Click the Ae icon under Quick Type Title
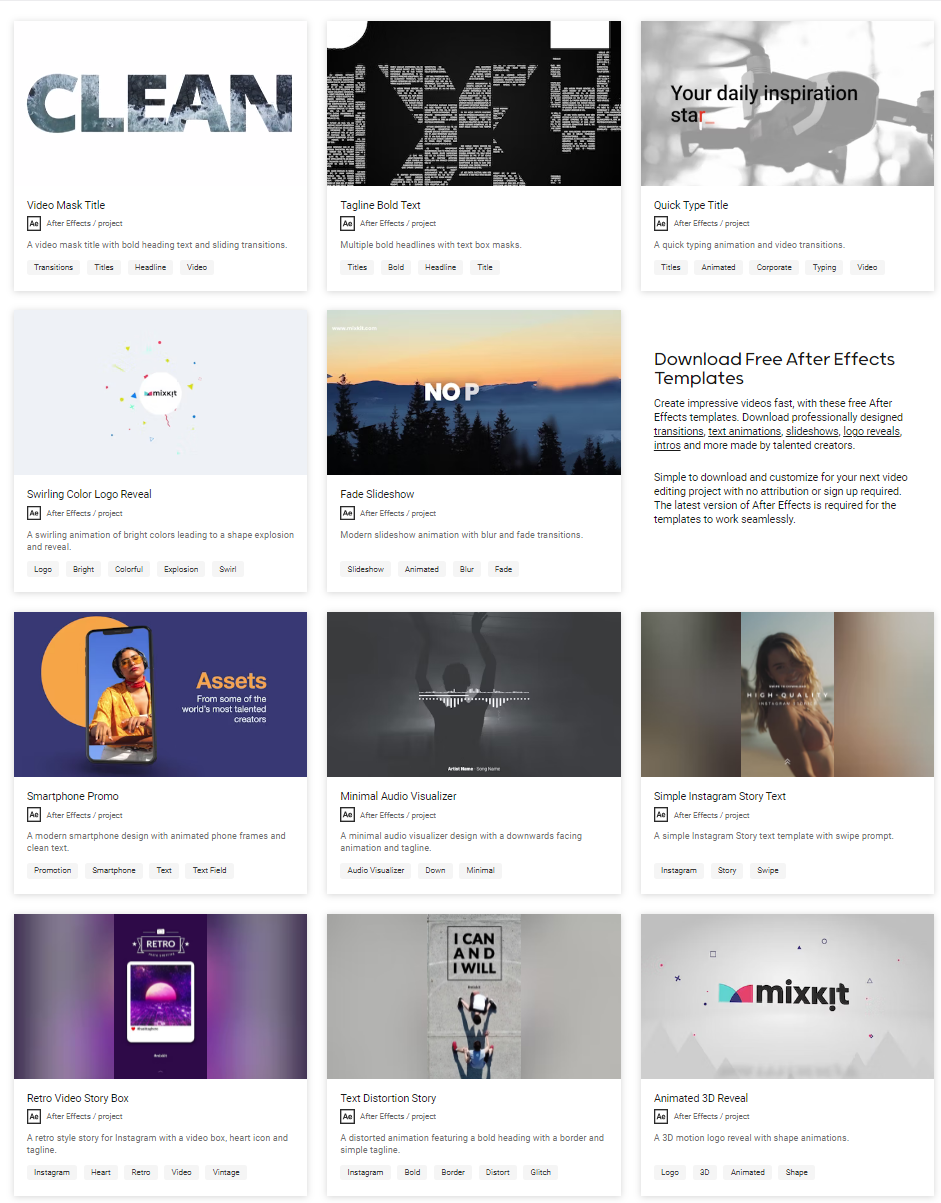Image resolution: width=941 pixels, height=1203 pixels. point(661,223)
